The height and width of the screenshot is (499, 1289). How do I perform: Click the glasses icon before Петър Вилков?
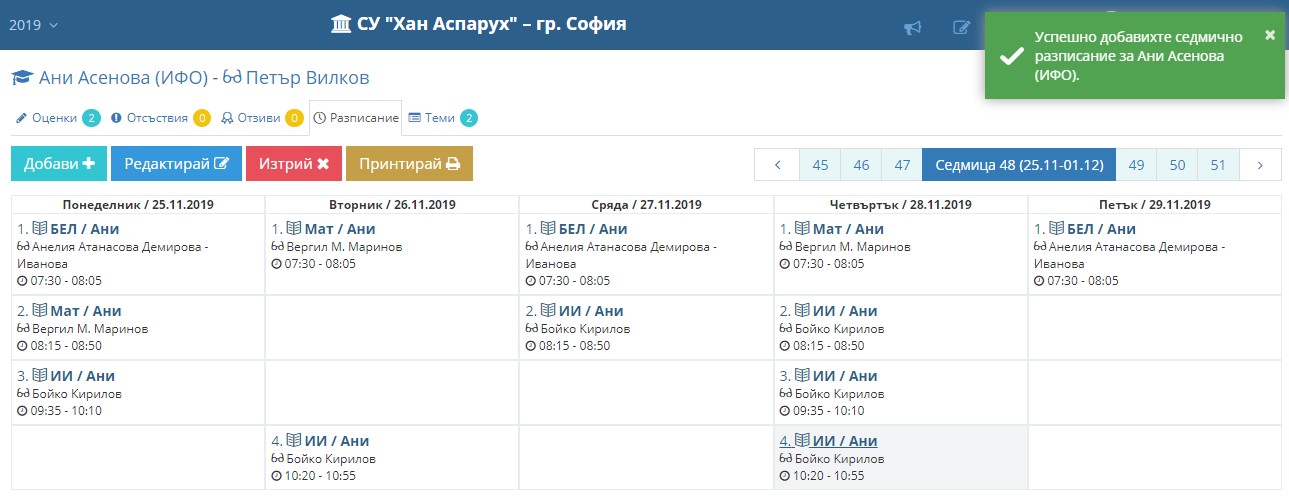point(232,78)
